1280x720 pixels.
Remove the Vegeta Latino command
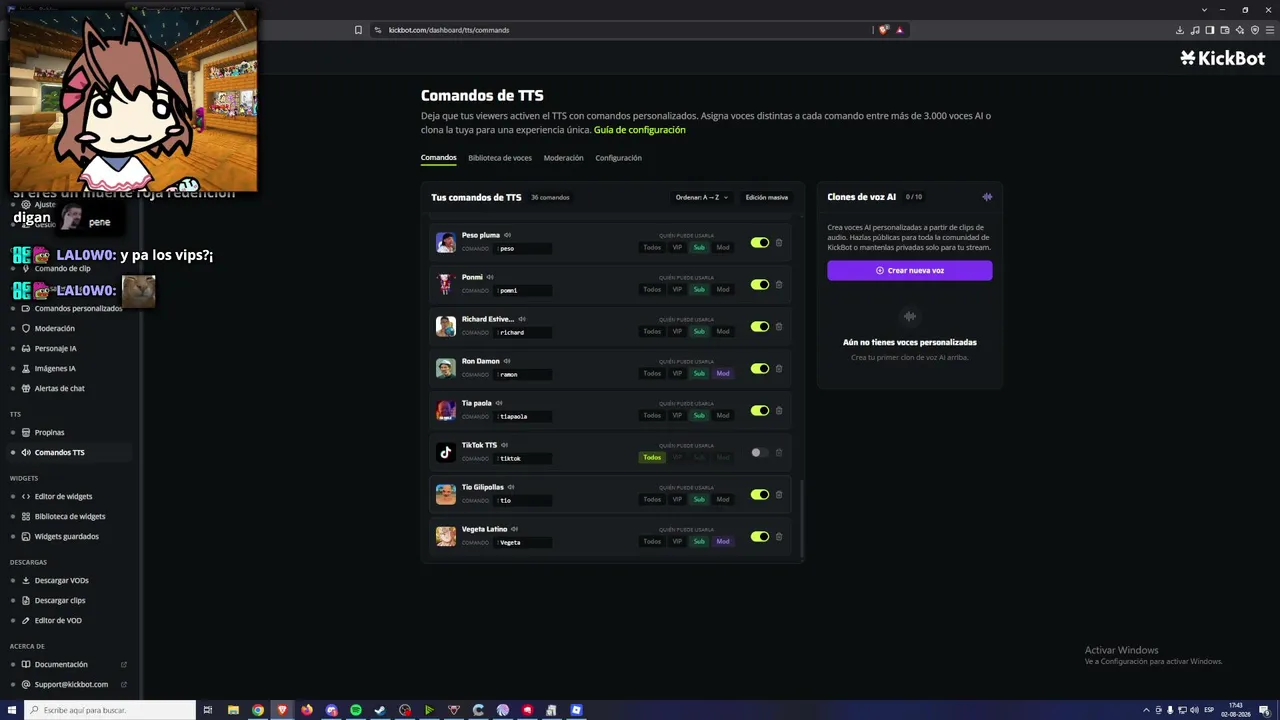[779, 537]
